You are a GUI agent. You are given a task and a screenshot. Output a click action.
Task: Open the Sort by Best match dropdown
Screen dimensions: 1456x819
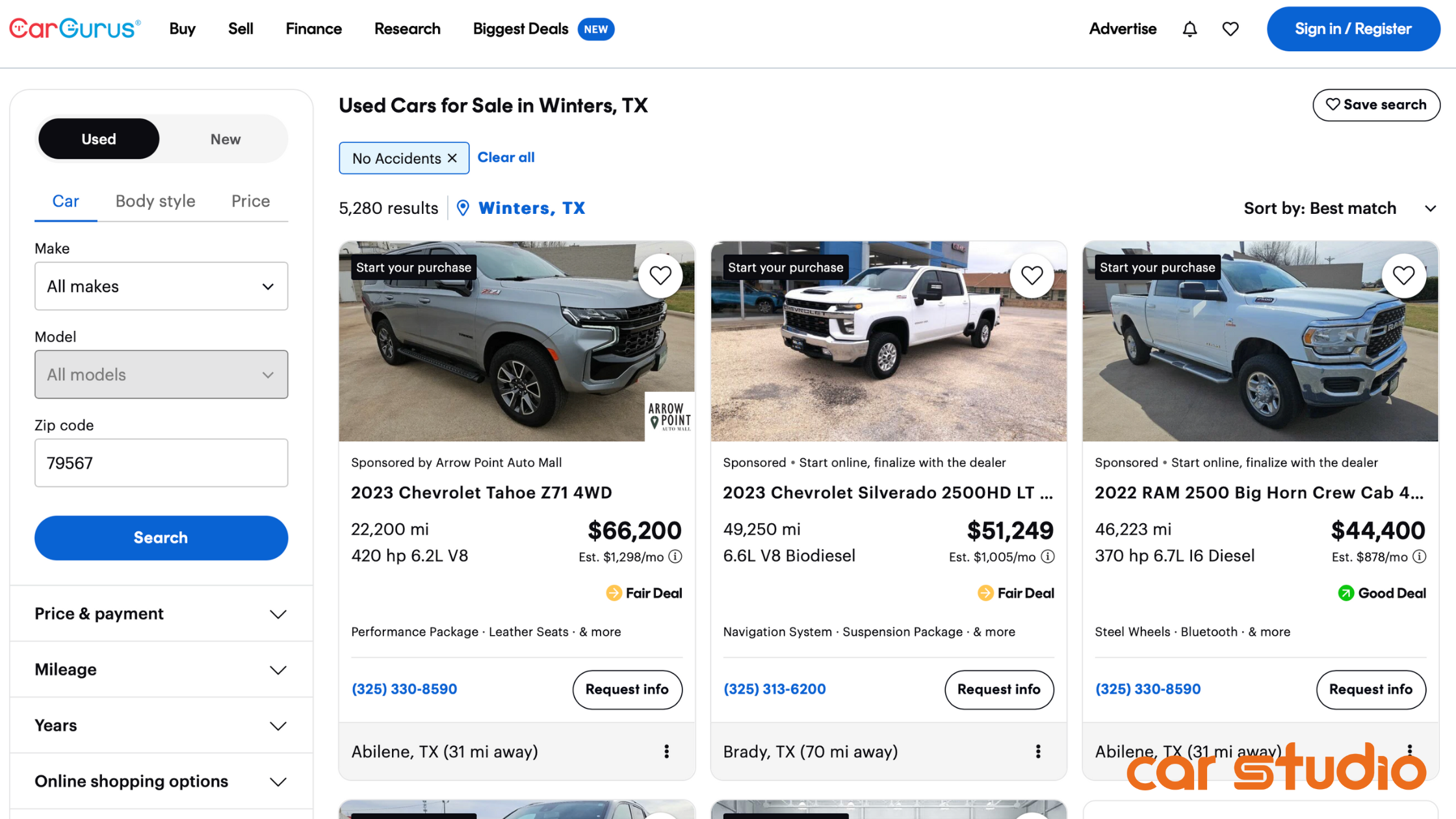point(1340,208)
